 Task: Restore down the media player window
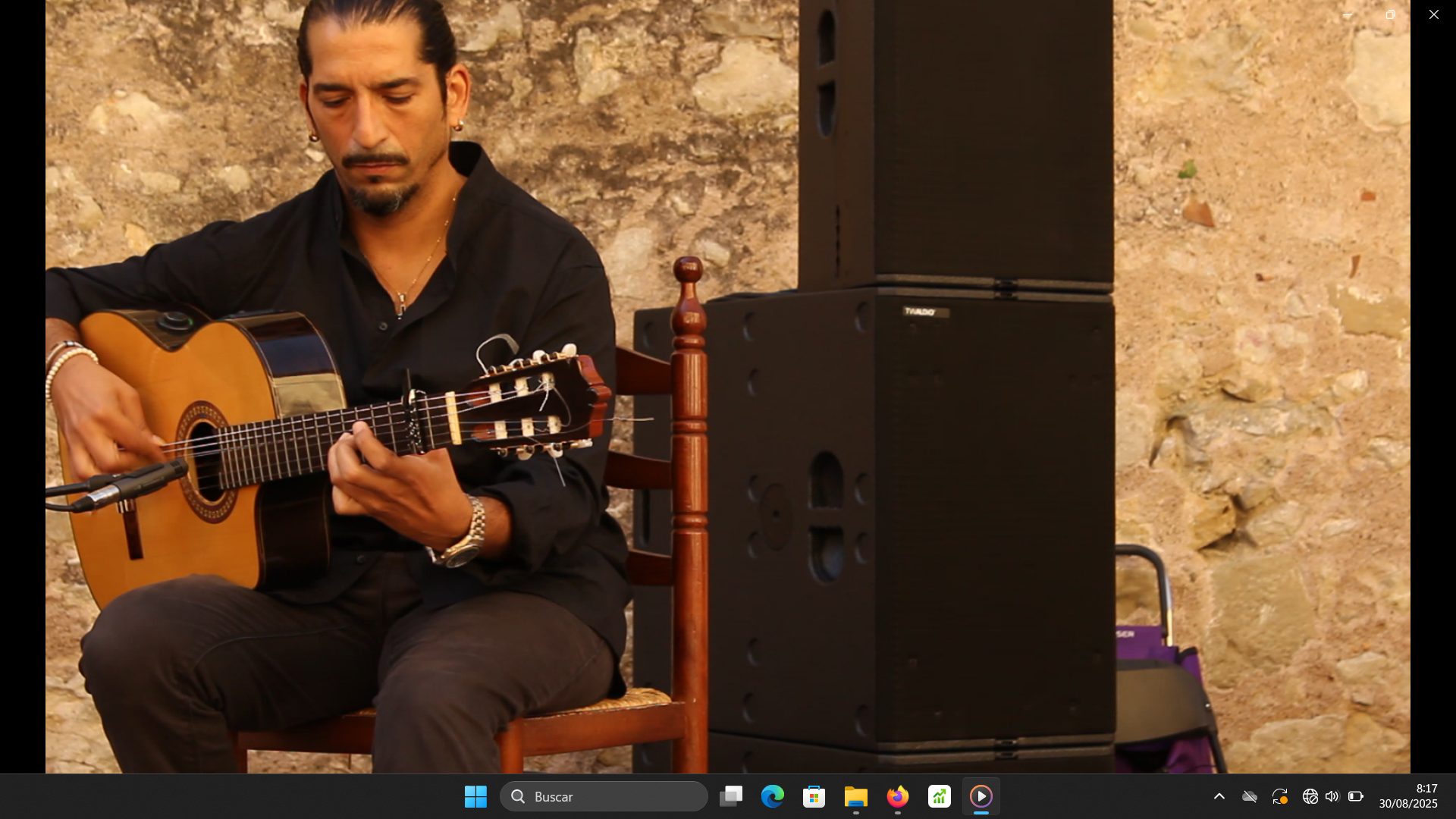1391,14
